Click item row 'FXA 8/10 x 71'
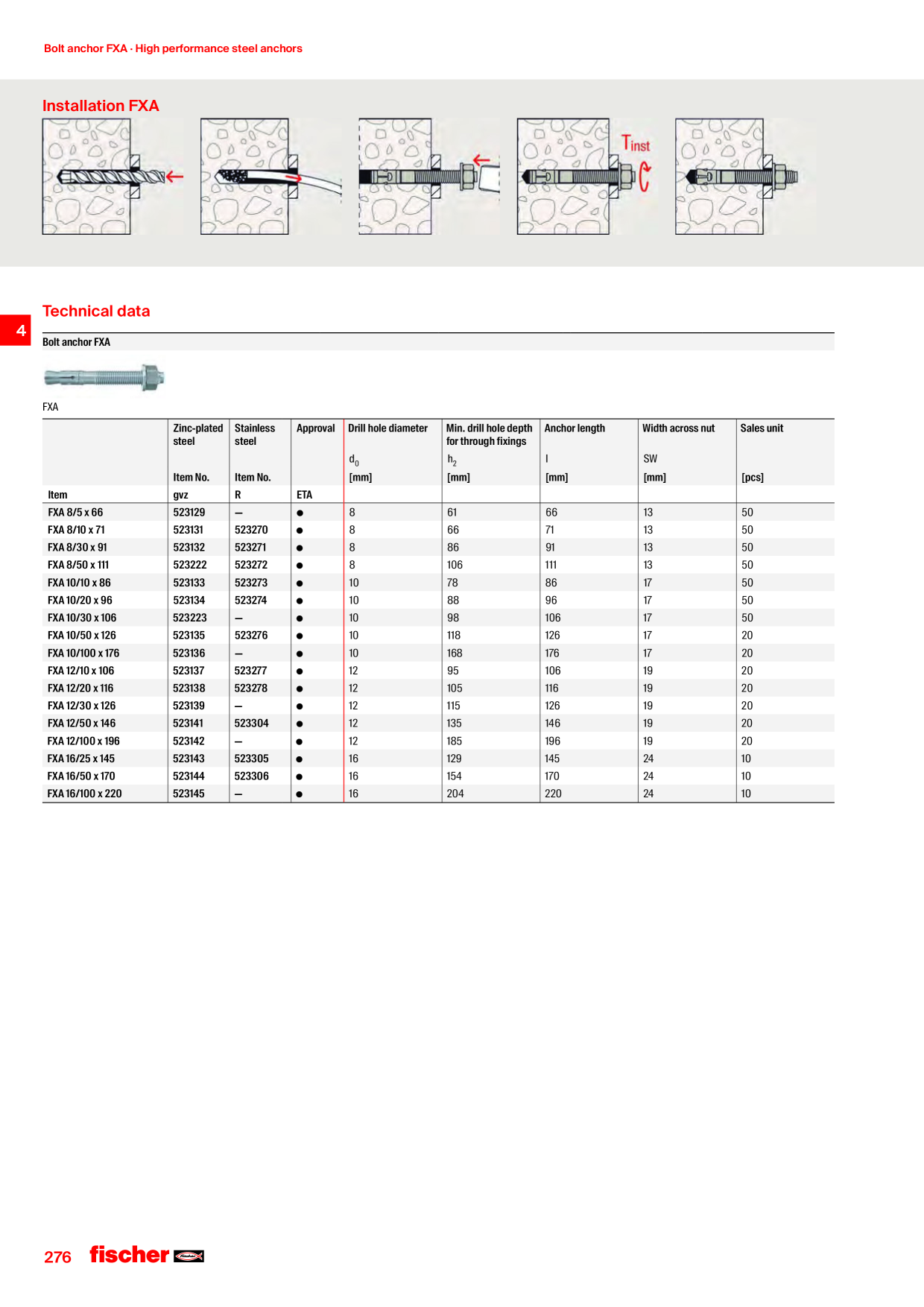This screenshot has width=924, height=1307. tap(438, 530)
